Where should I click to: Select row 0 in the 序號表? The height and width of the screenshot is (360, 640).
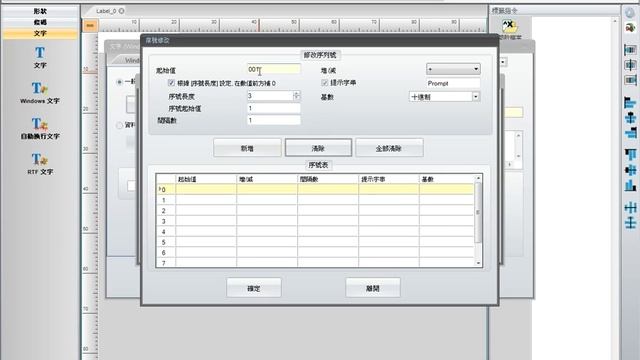pyautogui.click(x=315, y=189)
